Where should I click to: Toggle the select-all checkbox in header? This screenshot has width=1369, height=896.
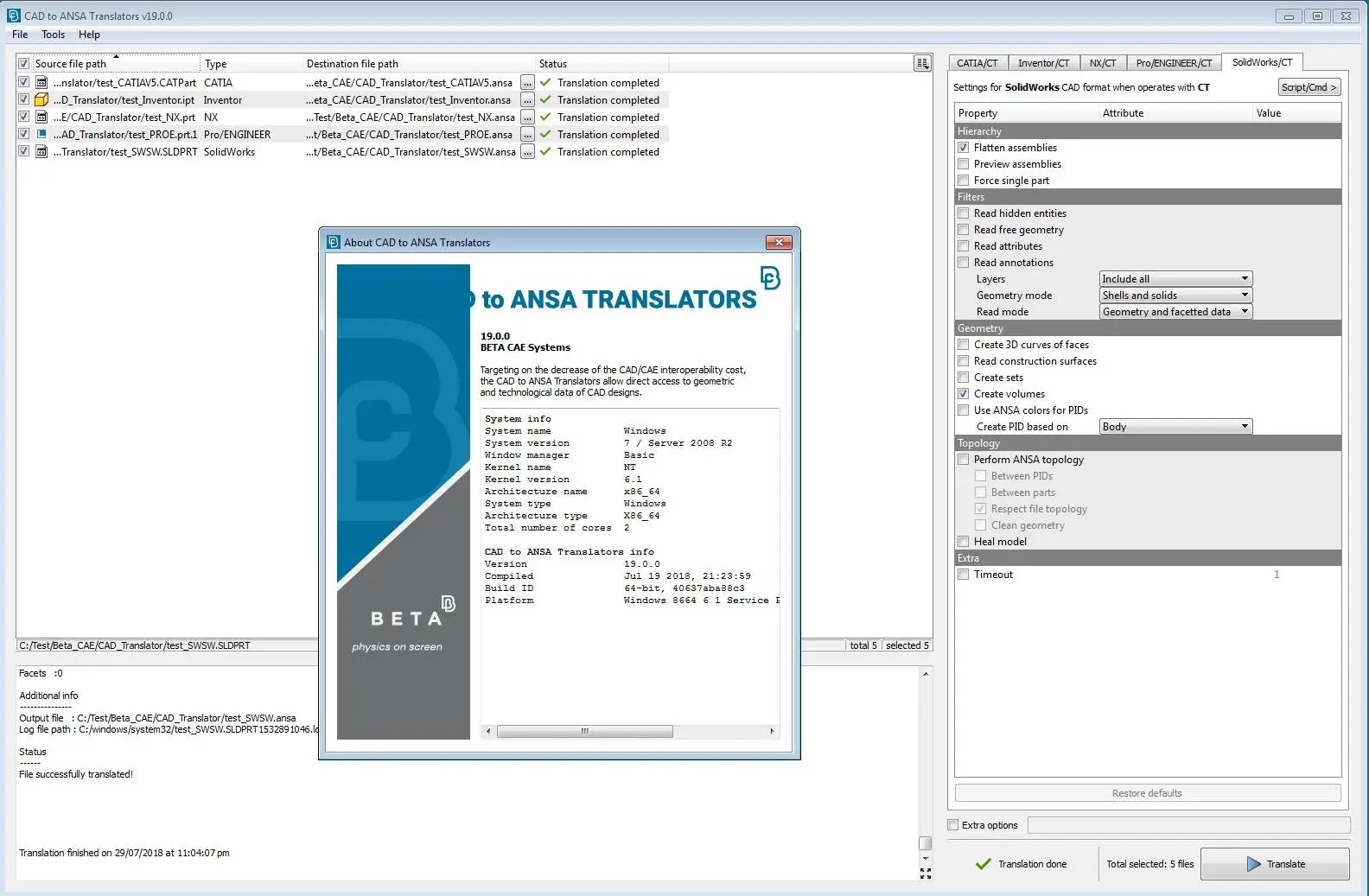click(x=24, y=64)
